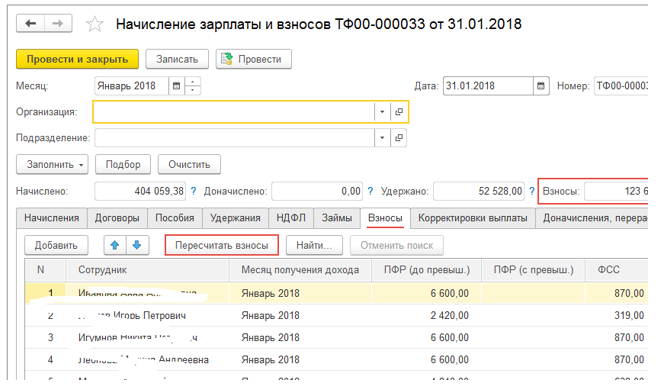Click row number 1 cell

point(45,293)
